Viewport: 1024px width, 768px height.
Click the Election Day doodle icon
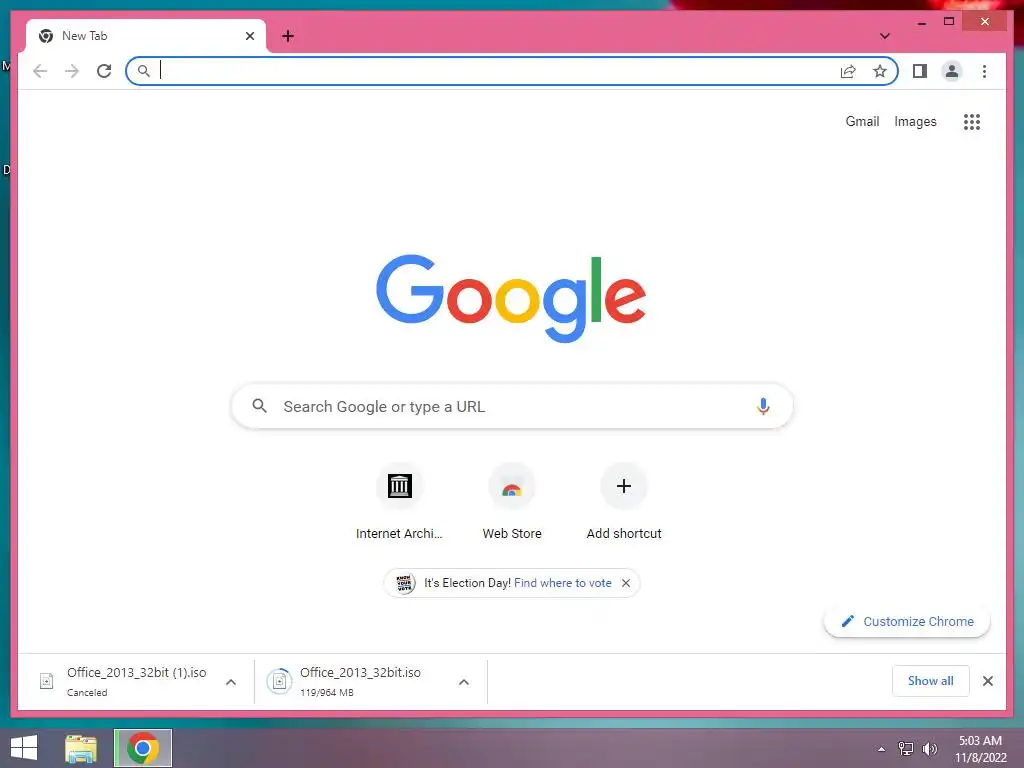pyautogui.click(x=404, y=583)
